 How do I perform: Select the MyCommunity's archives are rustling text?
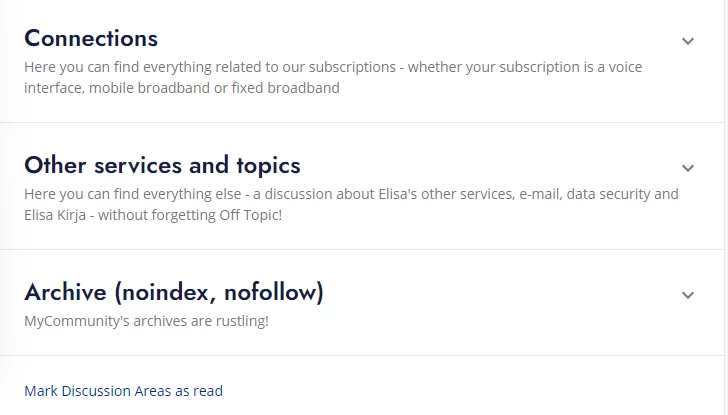coord(146,321)
